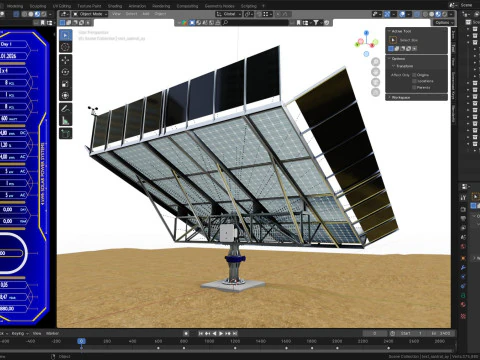Open the editor type button in viewport header
This screenshot has height=360, width=480.
point(64,14)
